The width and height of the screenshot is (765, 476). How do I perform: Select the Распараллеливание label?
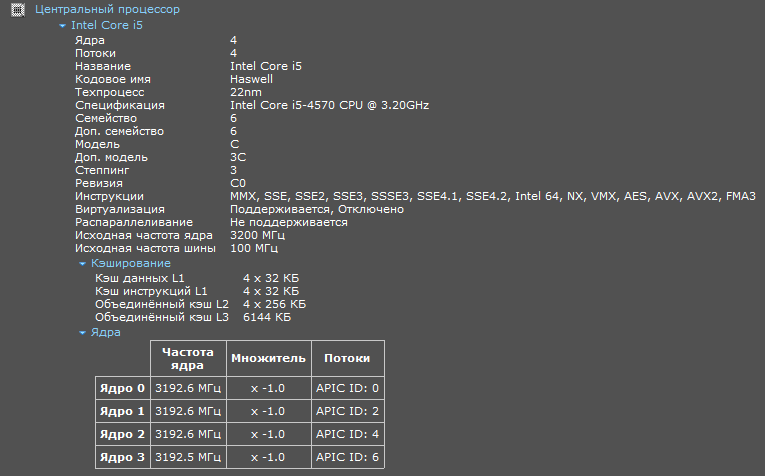click(134, 222)
